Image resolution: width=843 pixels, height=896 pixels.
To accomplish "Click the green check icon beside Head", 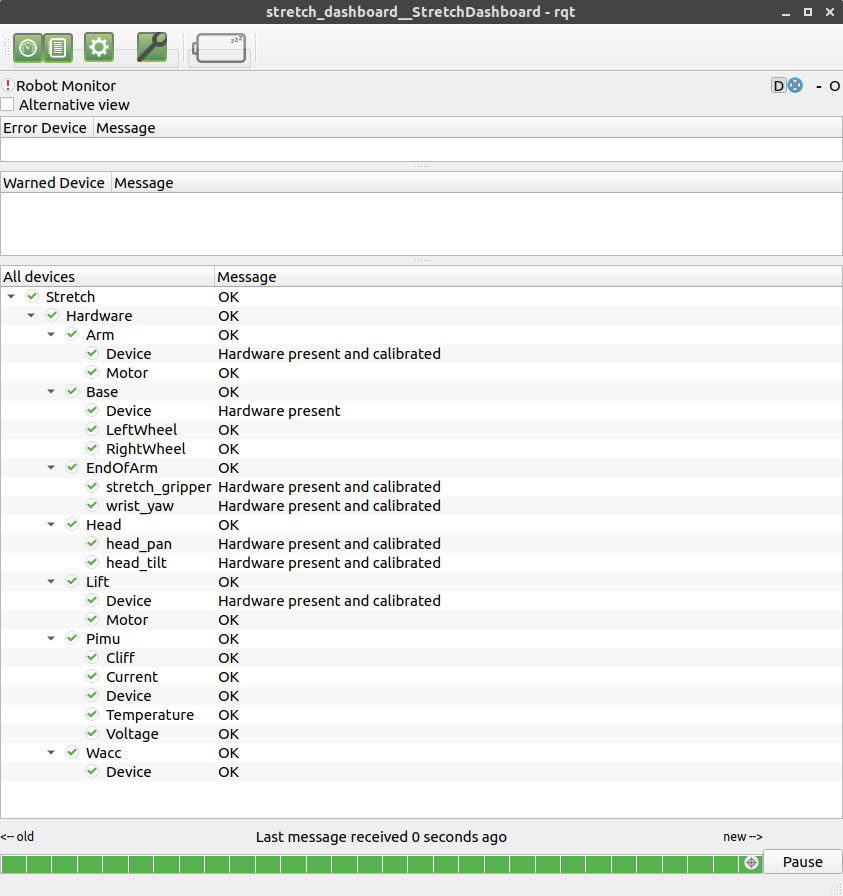I will click(72, 524).
